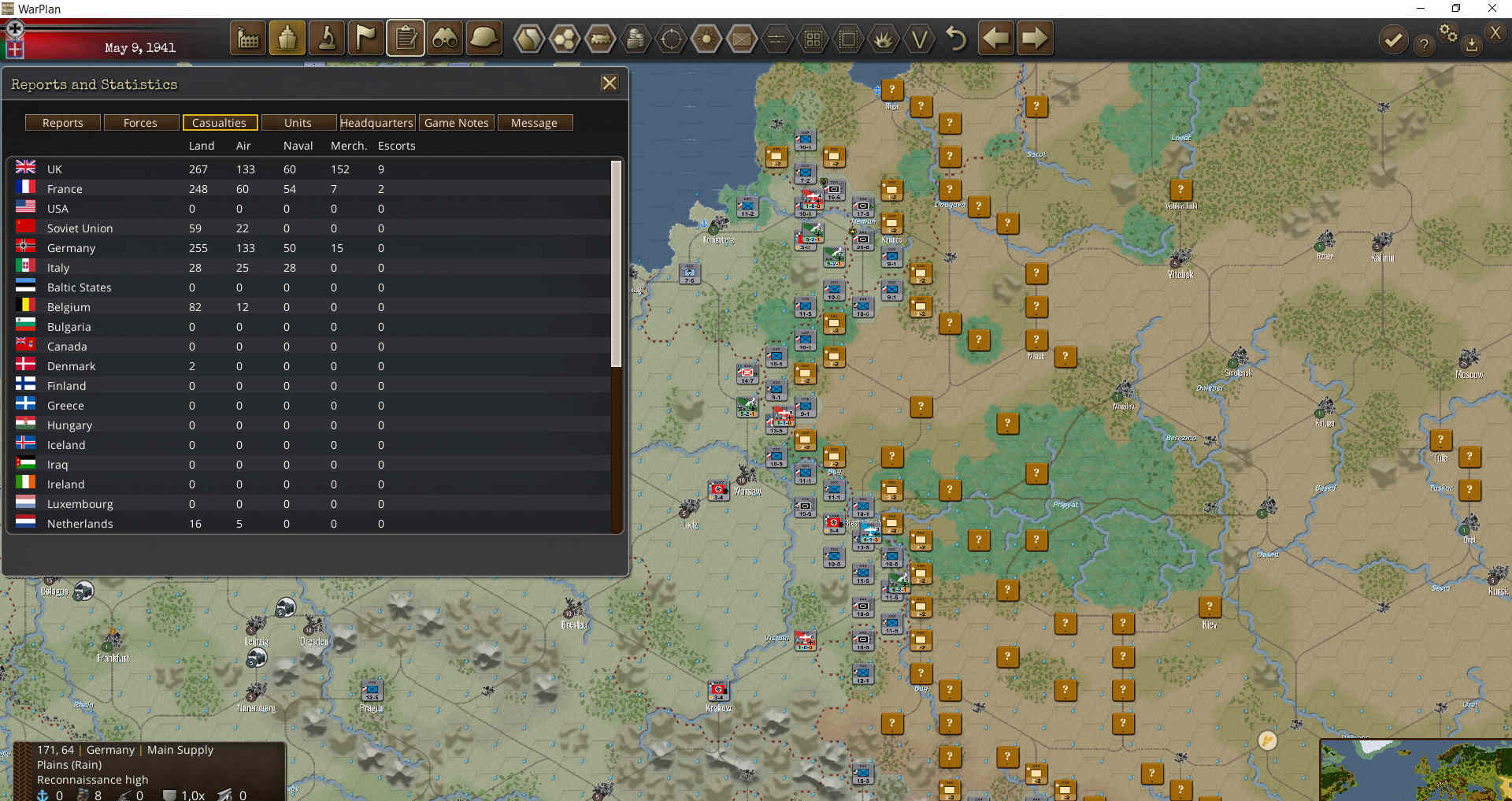Toggle the coin stack resources overlay

[636, 39]
